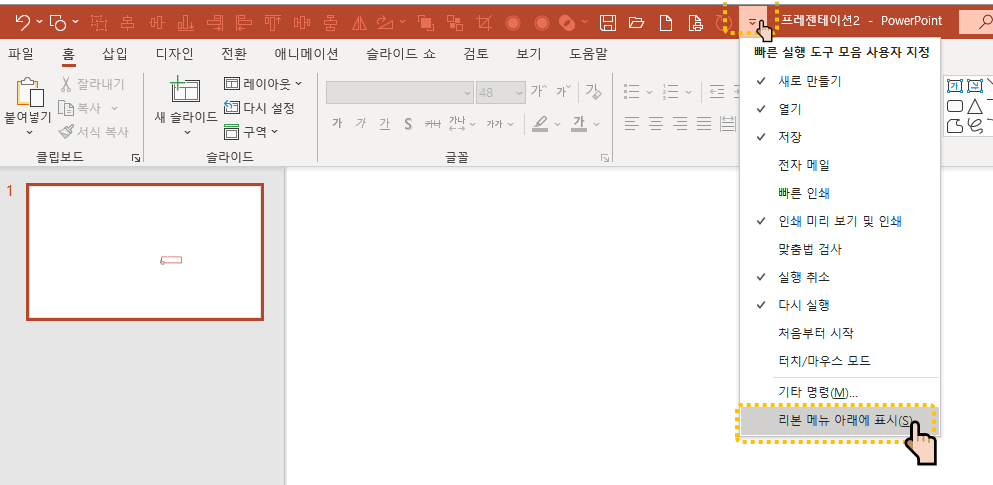Screen dimensions: 993x485
Task: Open the 클립보드 group dialog launcher
Action: 136,158
